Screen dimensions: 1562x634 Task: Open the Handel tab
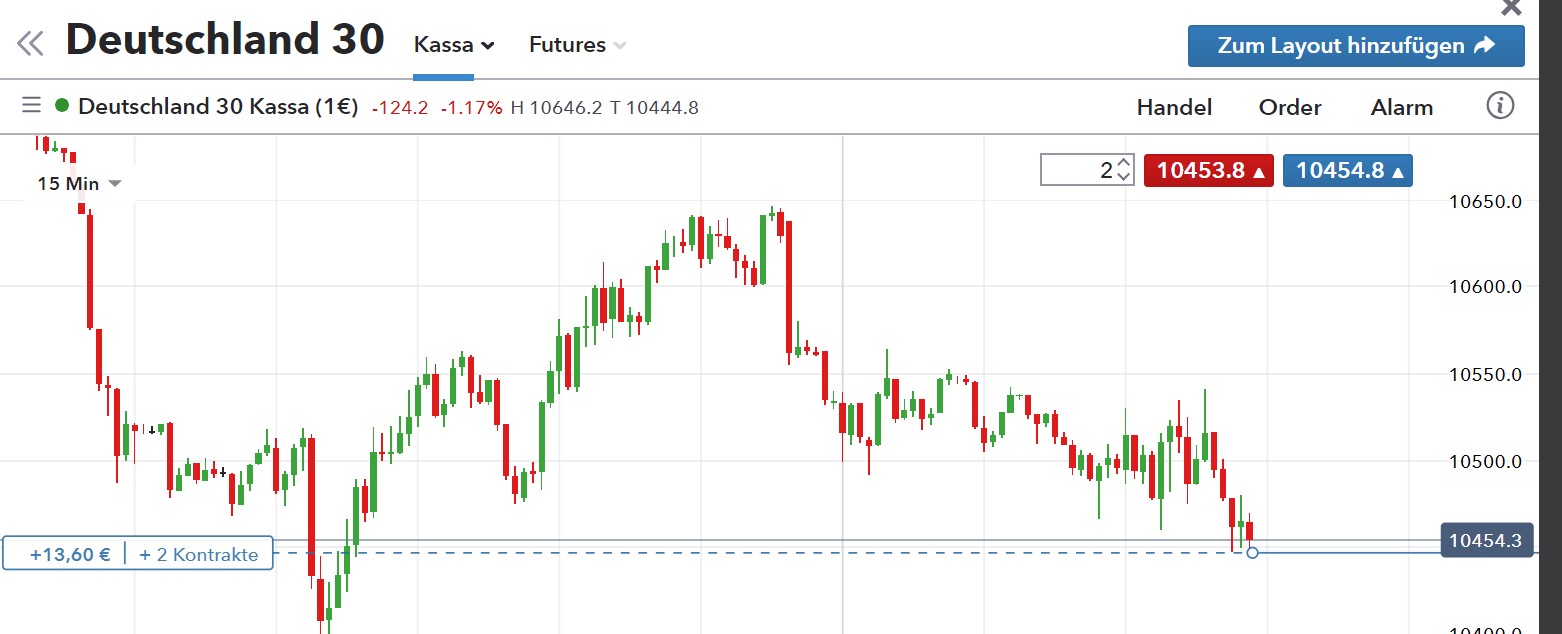pyautogui.click(x=1174, y=107)
